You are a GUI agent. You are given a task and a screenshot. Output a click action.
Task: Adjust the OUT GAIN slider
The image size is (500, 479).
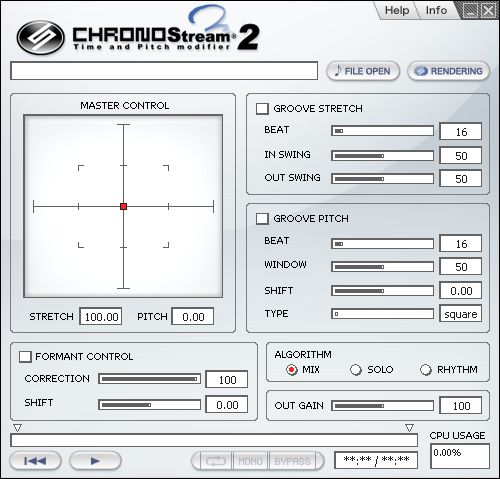(x=382, y=406)
